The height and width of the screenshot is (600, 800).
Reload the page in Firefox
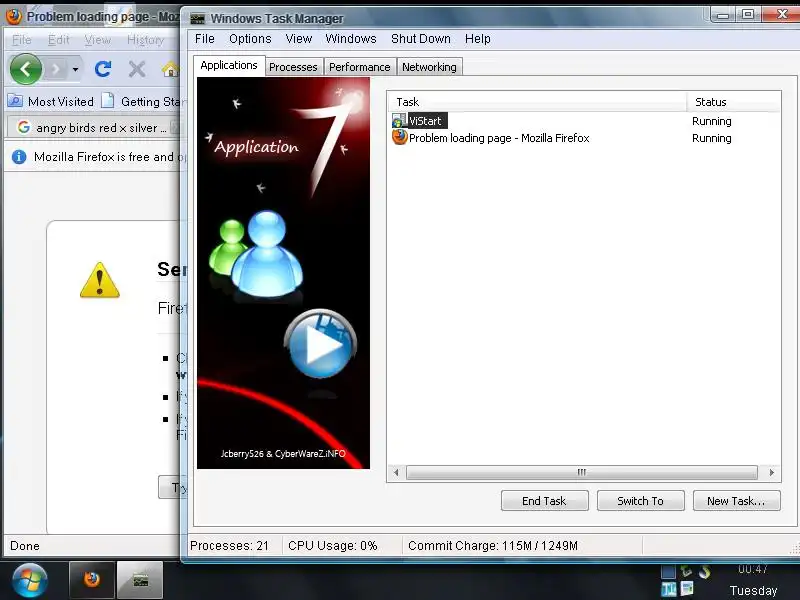pos(103,69)
